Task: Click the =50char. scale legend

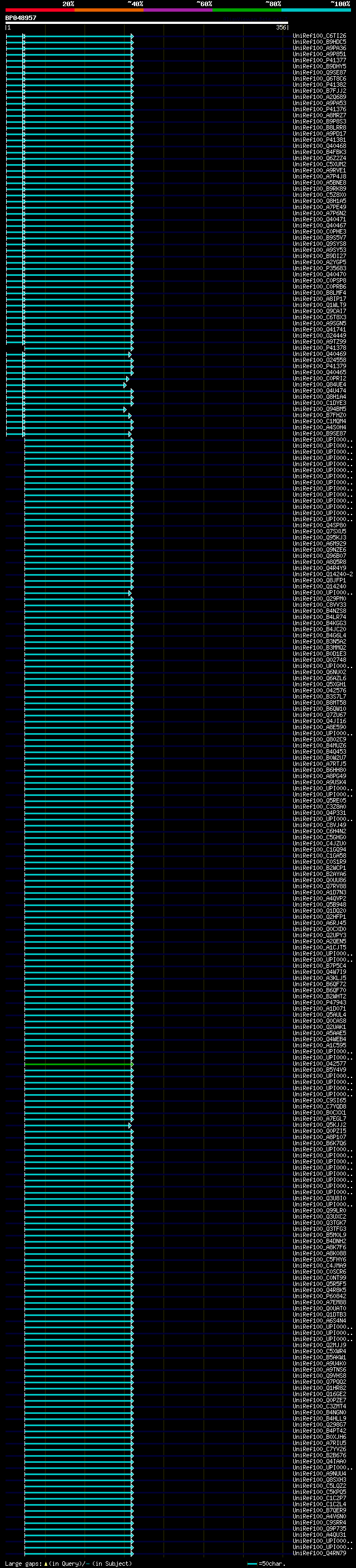Action: tap(266, 1563)
